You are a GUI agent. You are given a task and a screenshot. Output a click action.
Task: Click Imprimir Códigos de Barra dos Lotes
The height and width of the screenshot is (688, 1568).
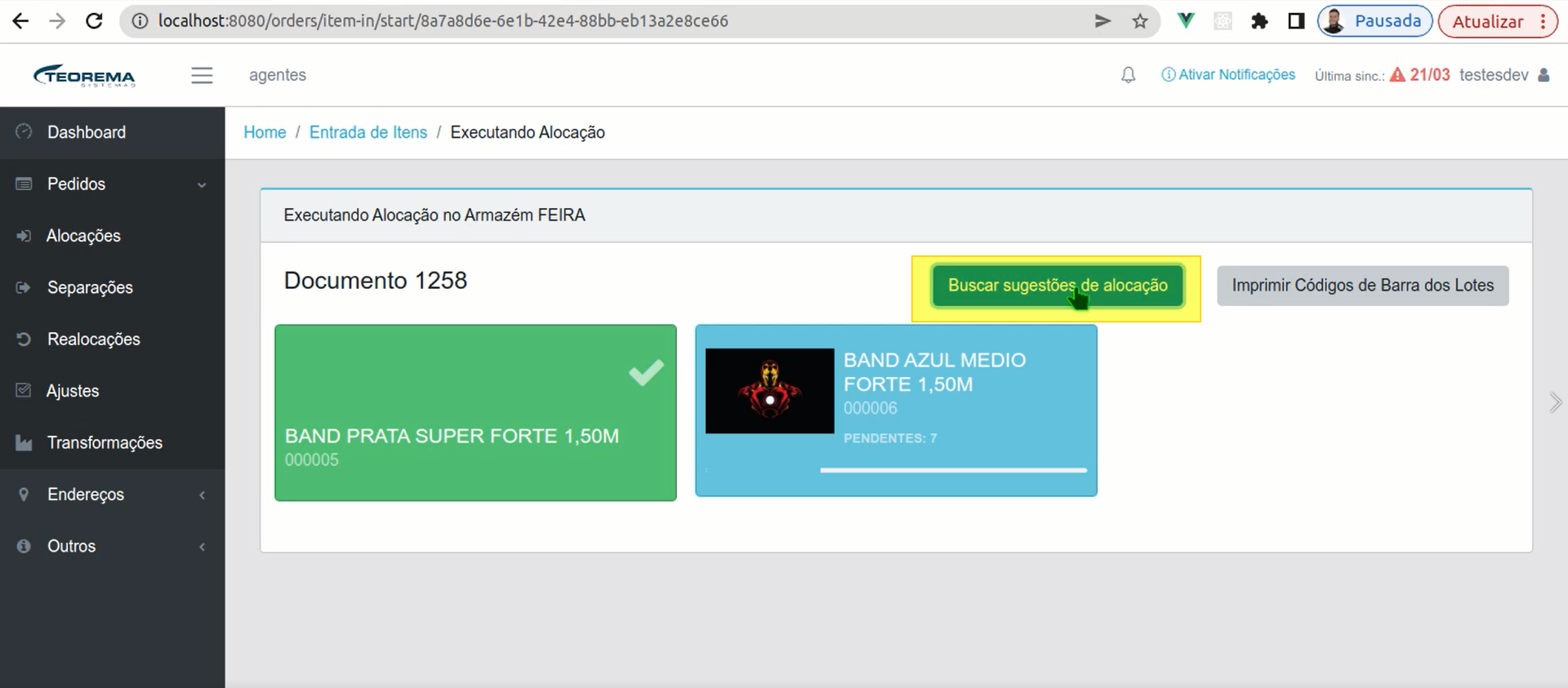(1362, 286)
